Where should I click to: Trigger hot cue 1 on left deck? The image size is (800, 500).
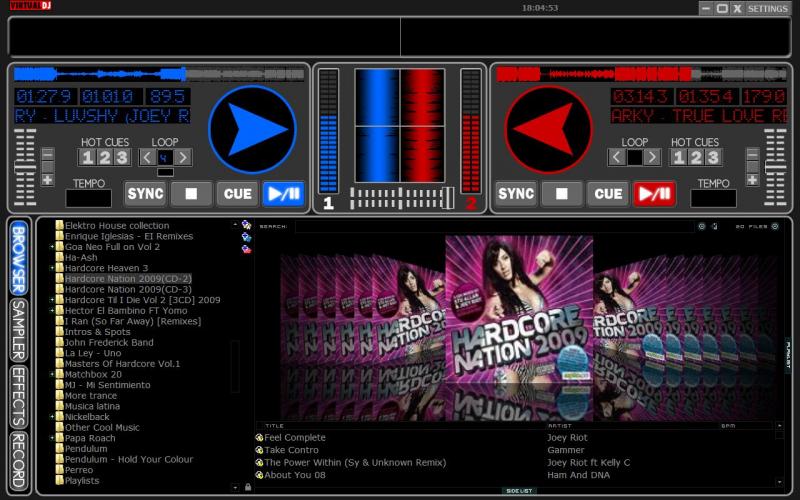click(87, 157)
